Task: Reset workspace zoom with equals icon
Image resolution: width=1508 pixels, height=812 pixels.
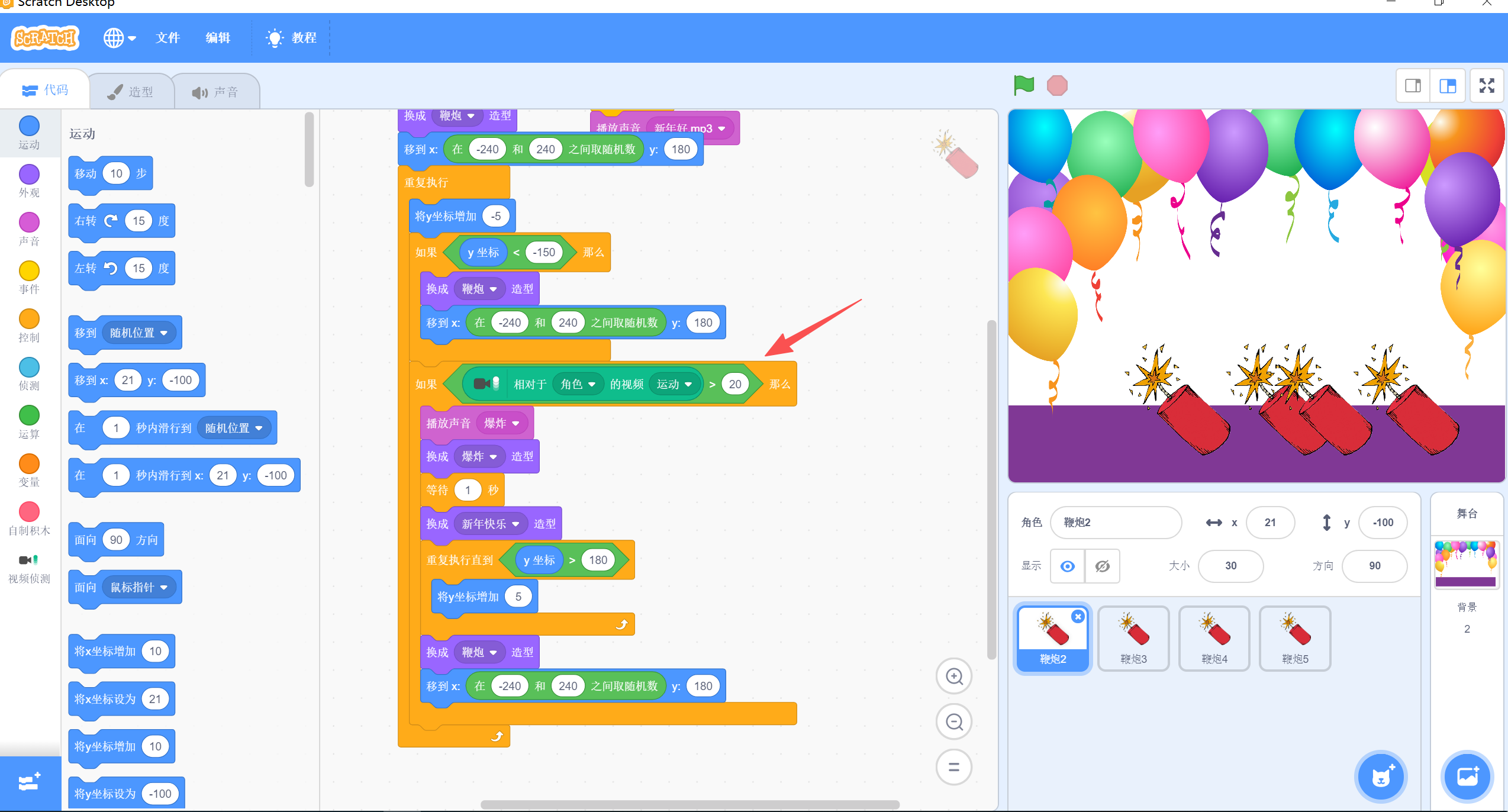Action: click(954, 767)
